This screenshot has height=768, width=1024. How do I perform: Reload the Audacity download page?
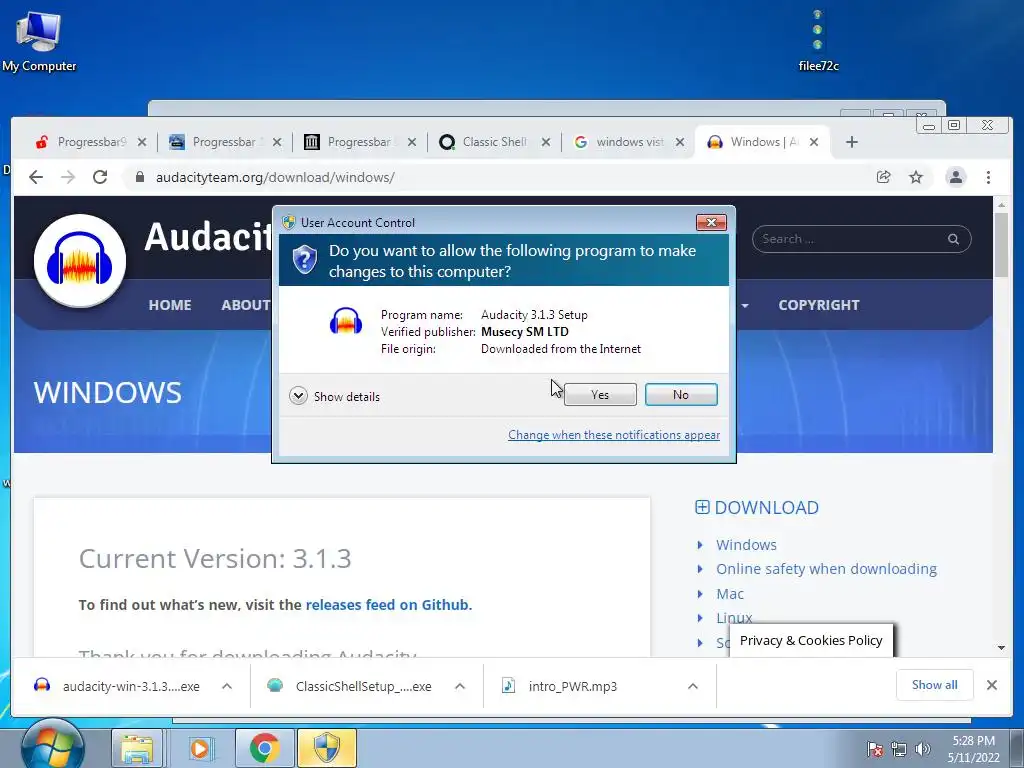[100, 177]
